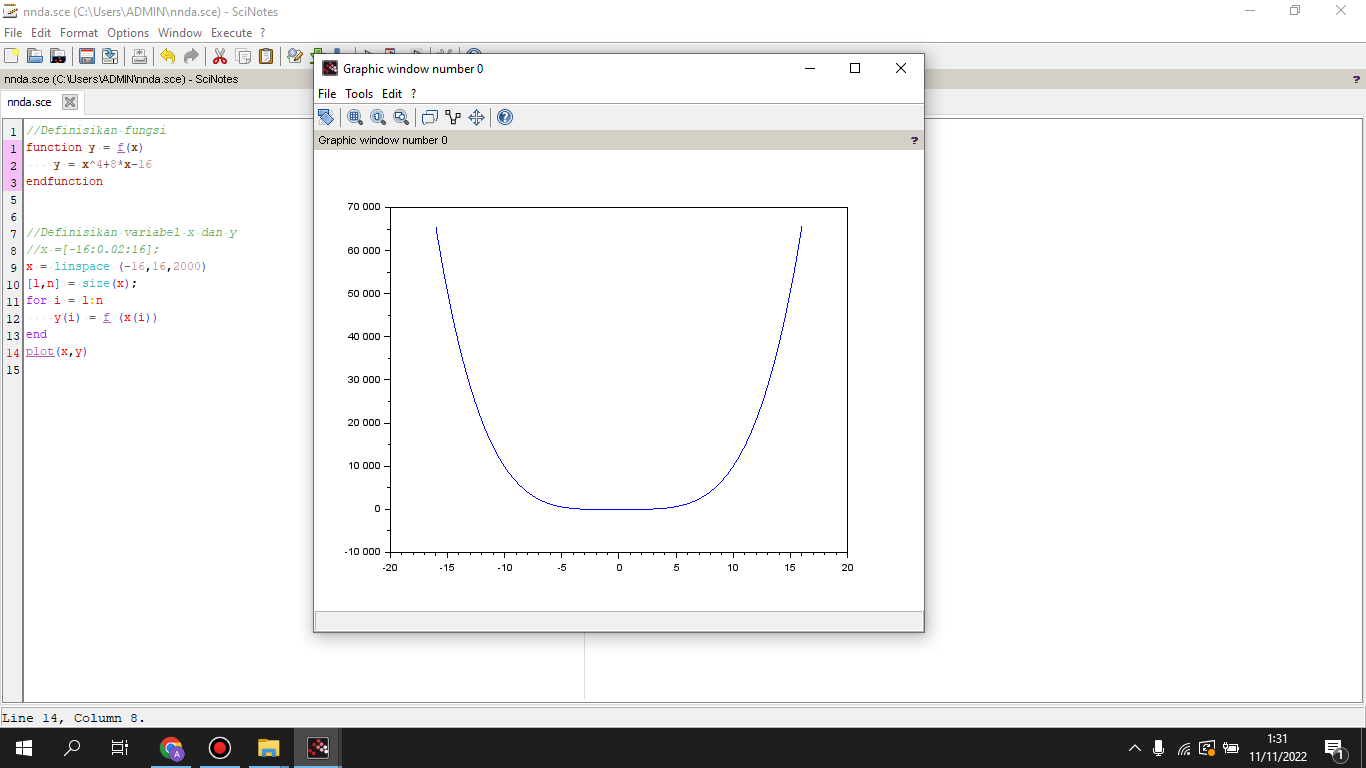Open help from Graphic window toolbar
1366x768 pixels.
tap(505, 117)
